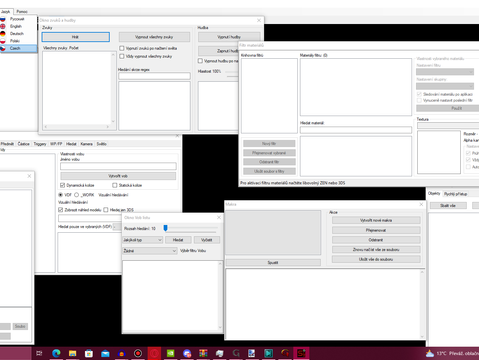Switch to the Hledat tab
Image resolution: width=479 pixels, height=360 pixels.
71,144
